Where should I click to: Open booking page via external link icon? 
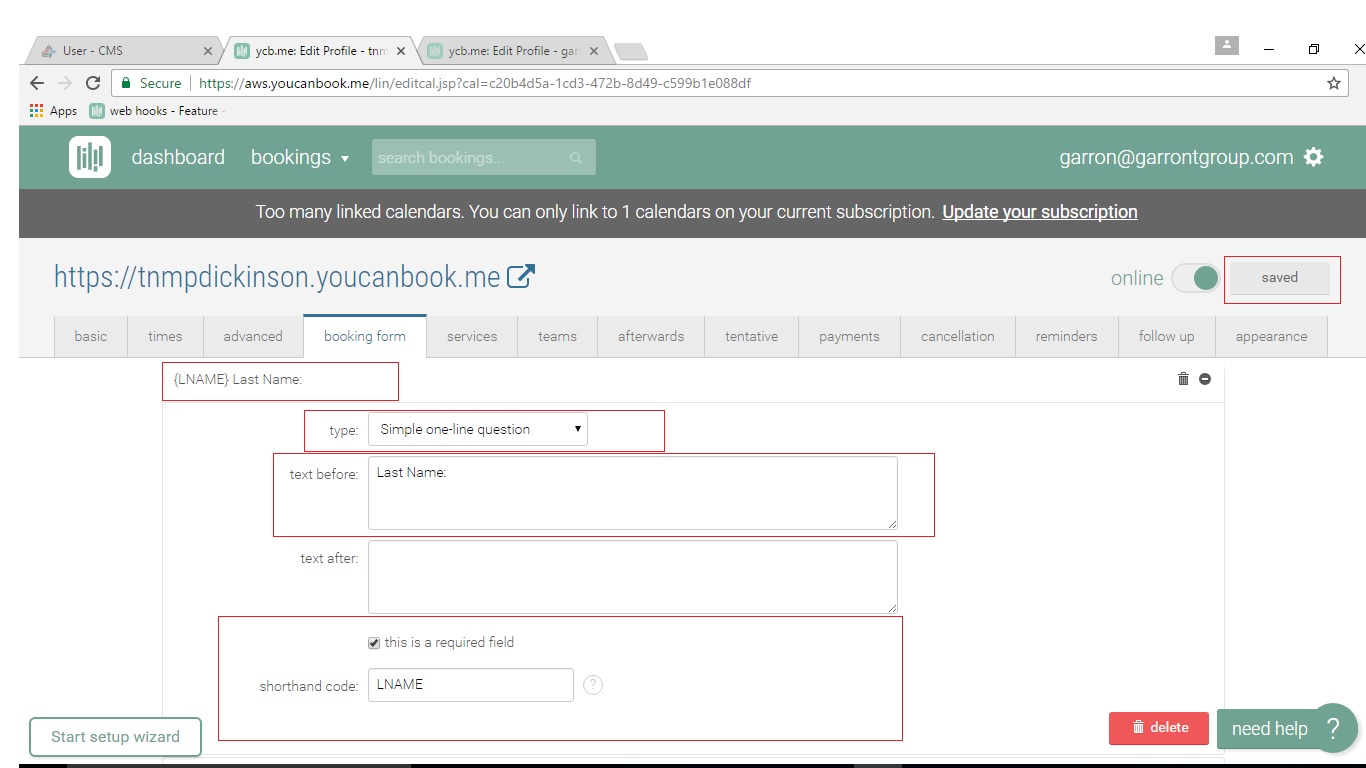point(521,277)
